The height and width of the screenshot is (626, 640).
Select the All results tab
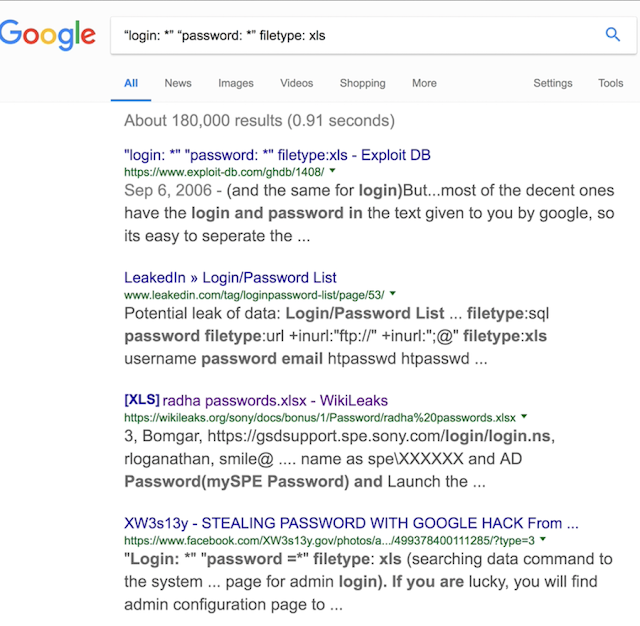(x=131, y=83)
